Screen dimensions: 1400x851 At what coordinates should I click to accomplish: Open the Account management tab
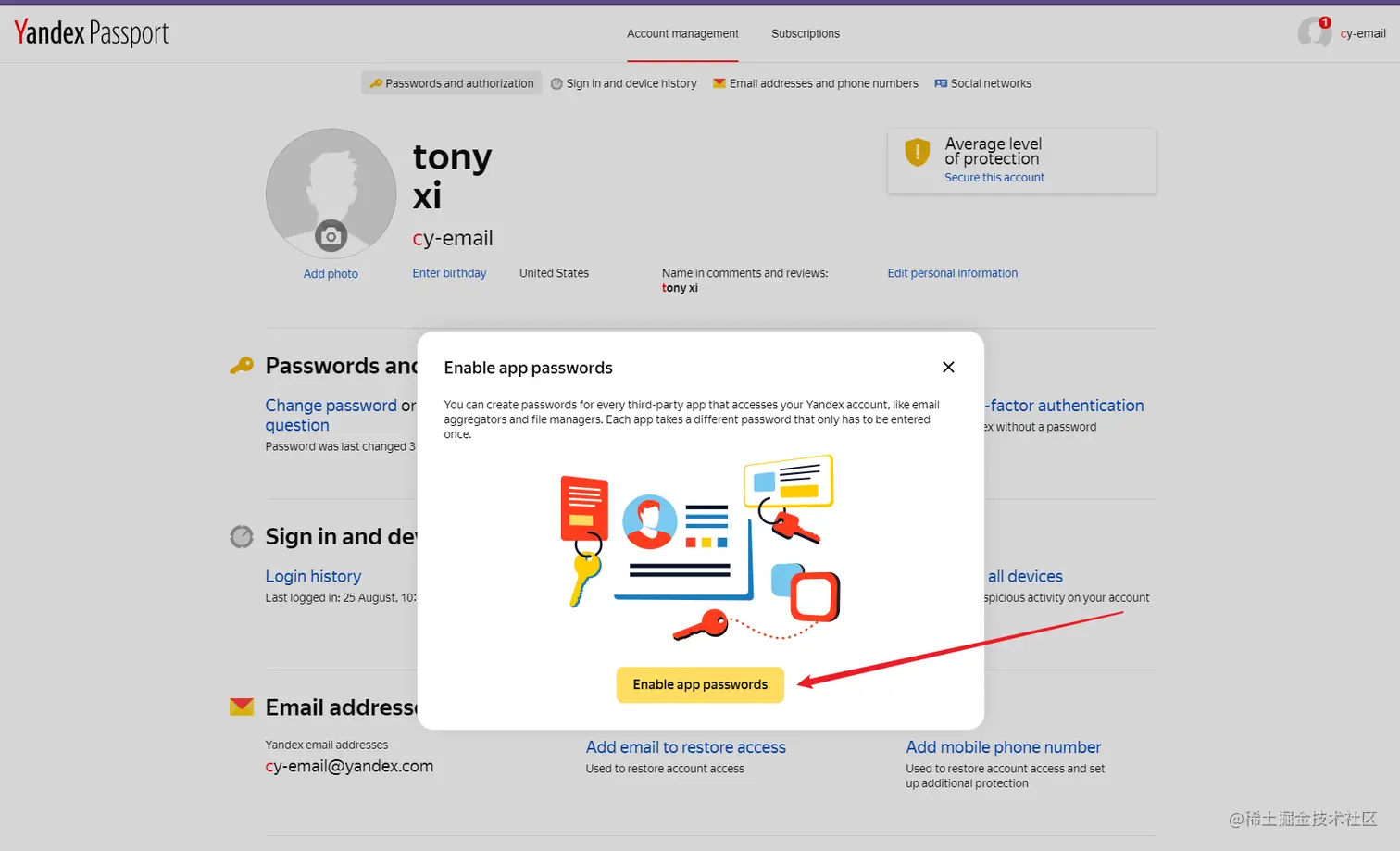pyautogui.click(x=682, y=33)
